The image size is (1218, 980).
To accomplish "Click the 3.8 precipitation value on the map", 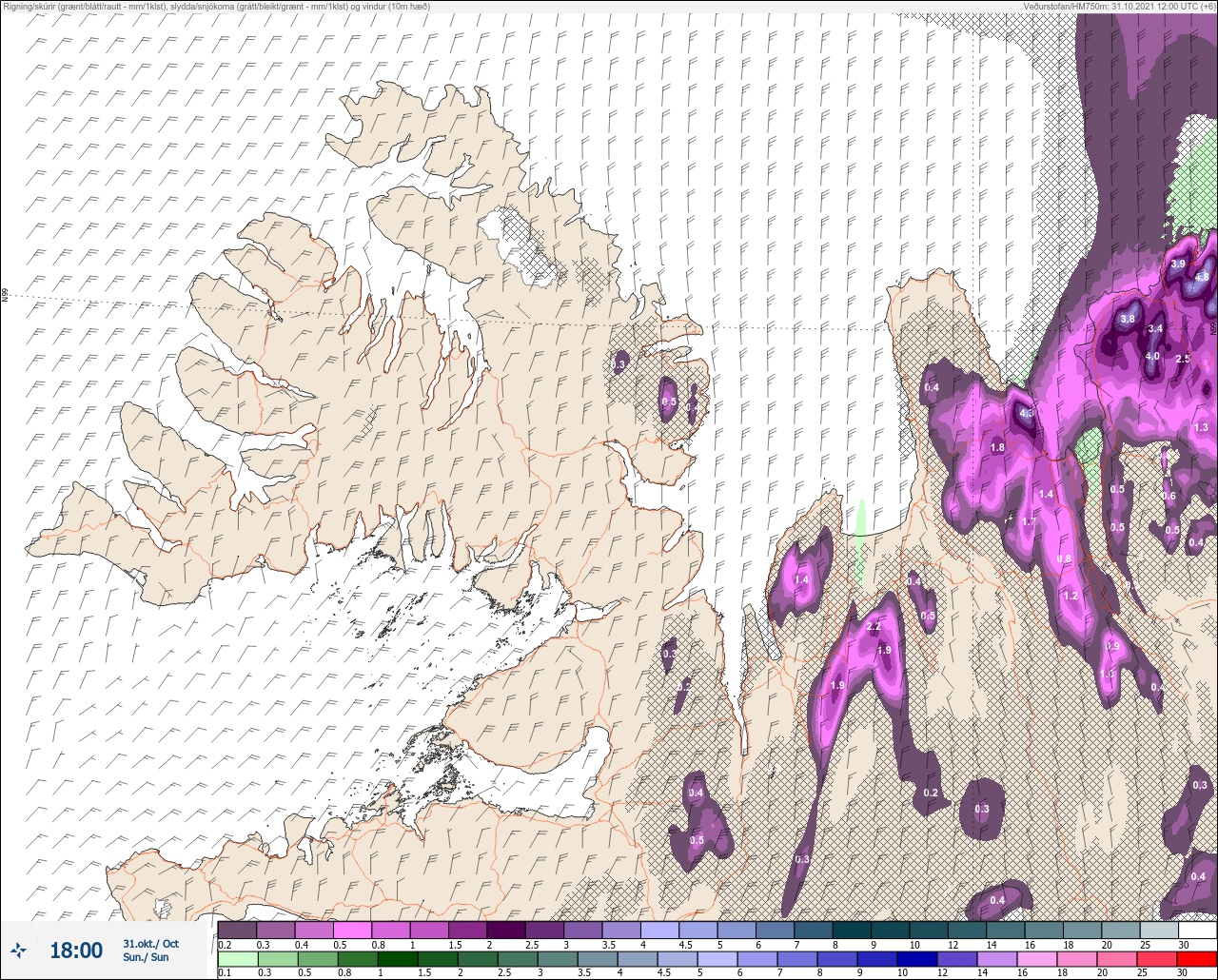I will coord(1128,319).
